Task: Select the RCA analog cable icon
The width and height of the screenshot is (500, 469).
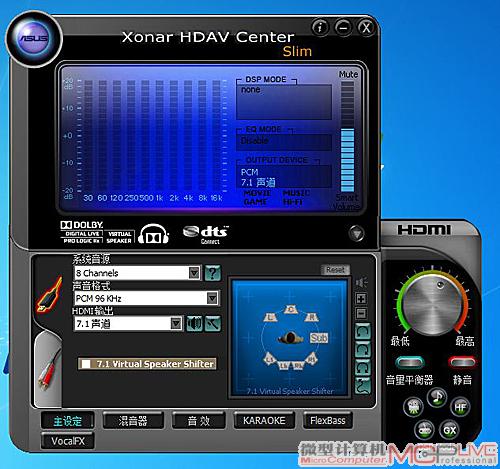Action: (x=49, y=370)
